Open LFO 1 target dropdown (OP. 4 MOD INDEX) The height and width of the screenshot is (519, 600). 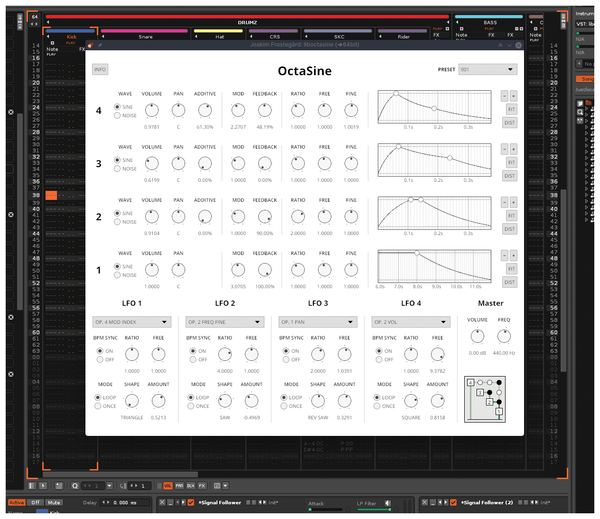(x=132, y=322)
